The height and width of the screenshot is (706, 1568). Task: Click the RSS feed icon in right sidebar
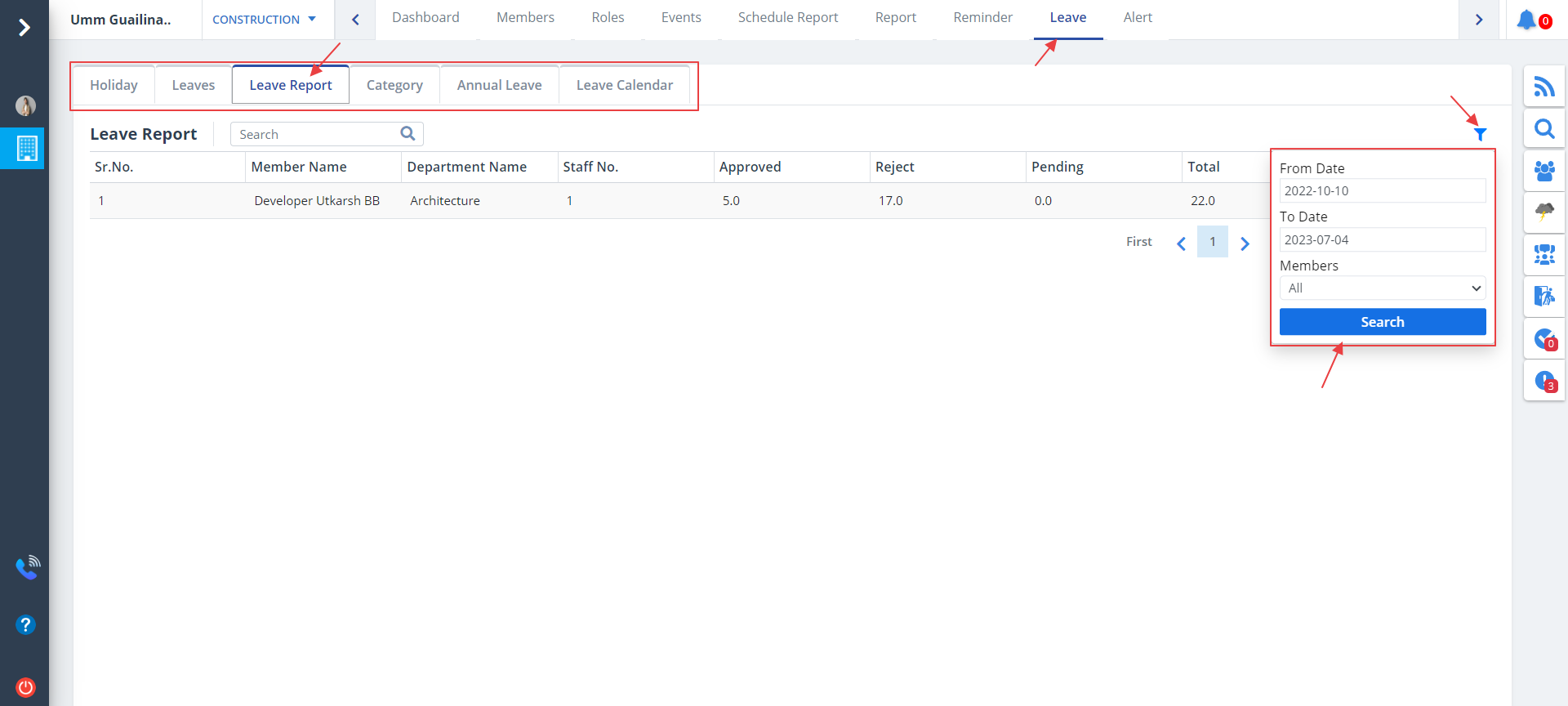point(1543,87)
